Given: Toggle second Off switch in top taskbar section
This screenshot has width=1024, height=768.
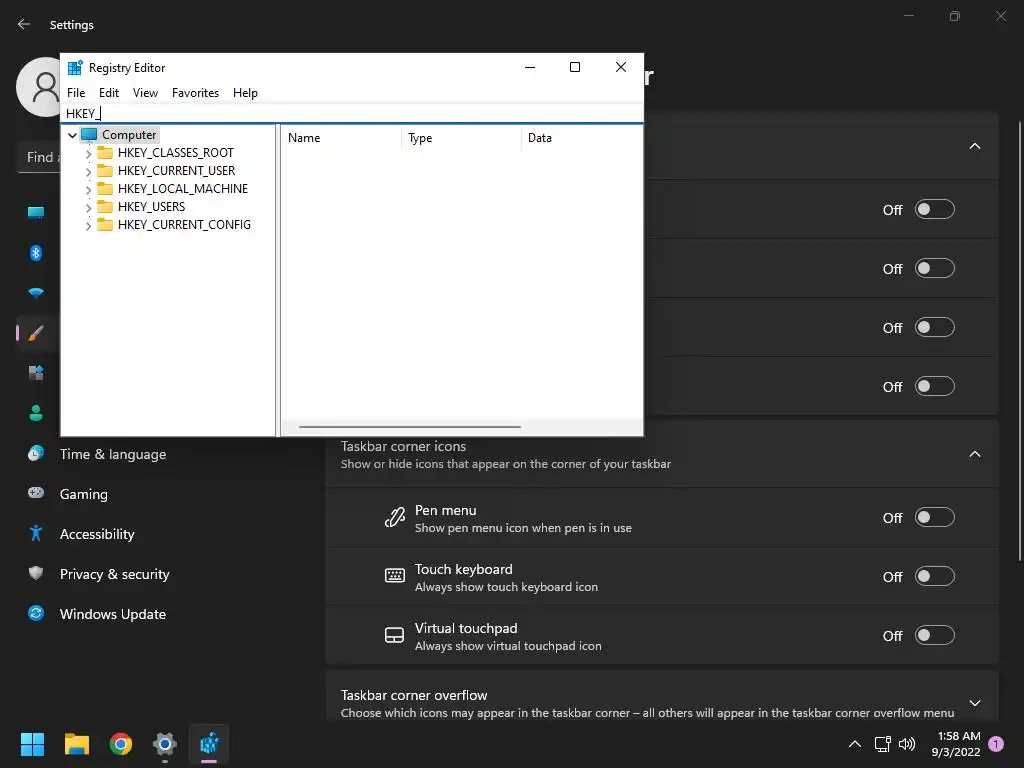Looking at the screenshot, I should (934, 268).
